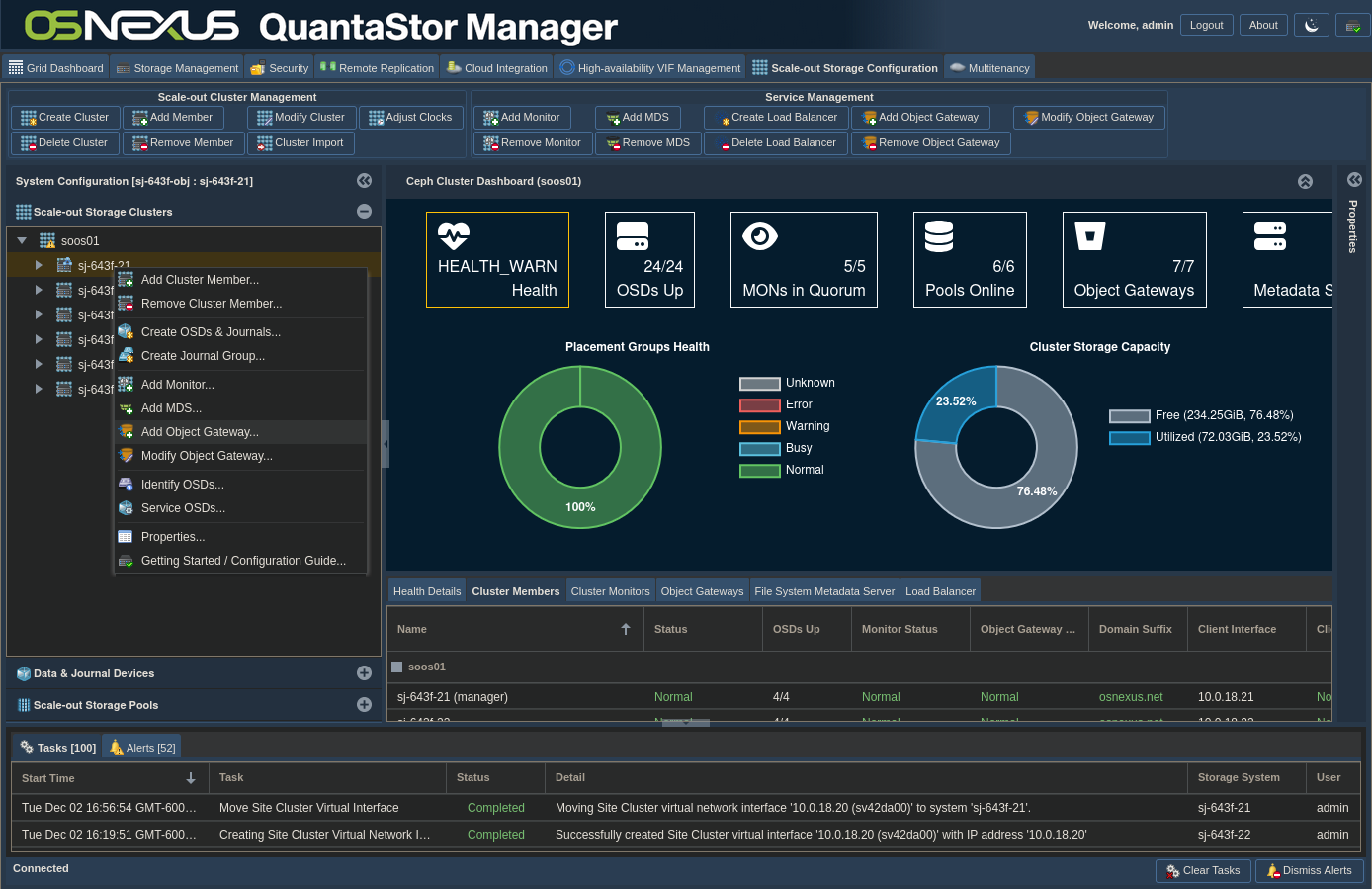Click the Create Cluster toolbar icon
Viewport: 1372px width, 889px height.
[x=28, y=118]
